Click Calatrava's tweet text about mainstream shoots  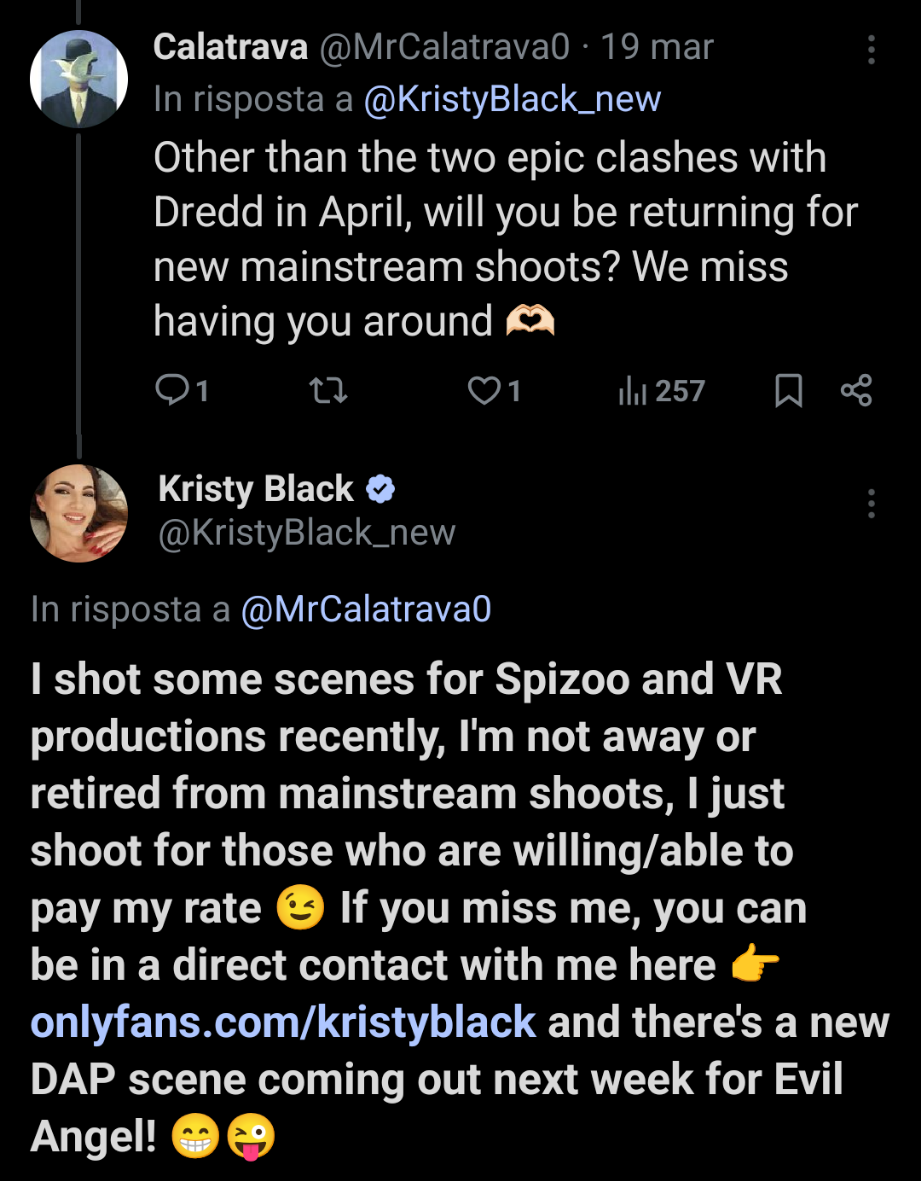[x=490, y=240]
